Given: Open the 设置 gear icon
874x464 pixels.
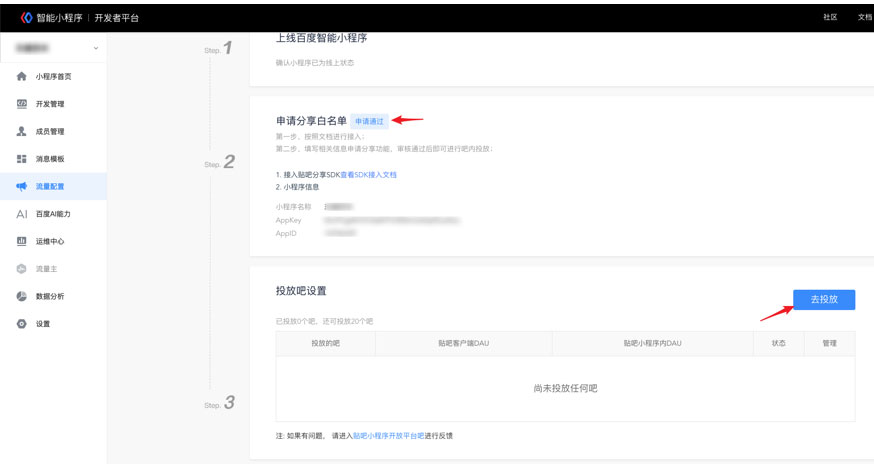Looking at the screenshot, I should (x=21, y=324).
